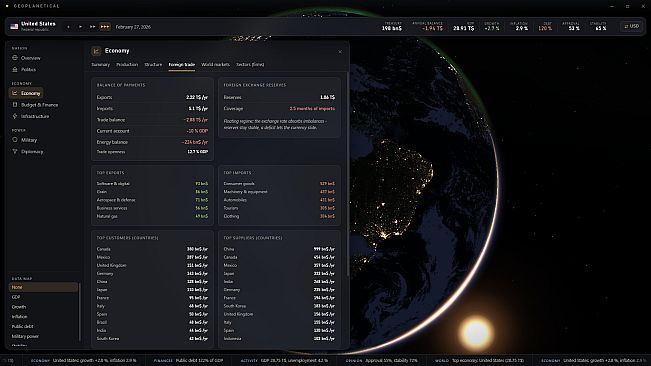Screen dimensions: 651x366
Task: Switch to the World markets tab
Action: coord(215,65)
